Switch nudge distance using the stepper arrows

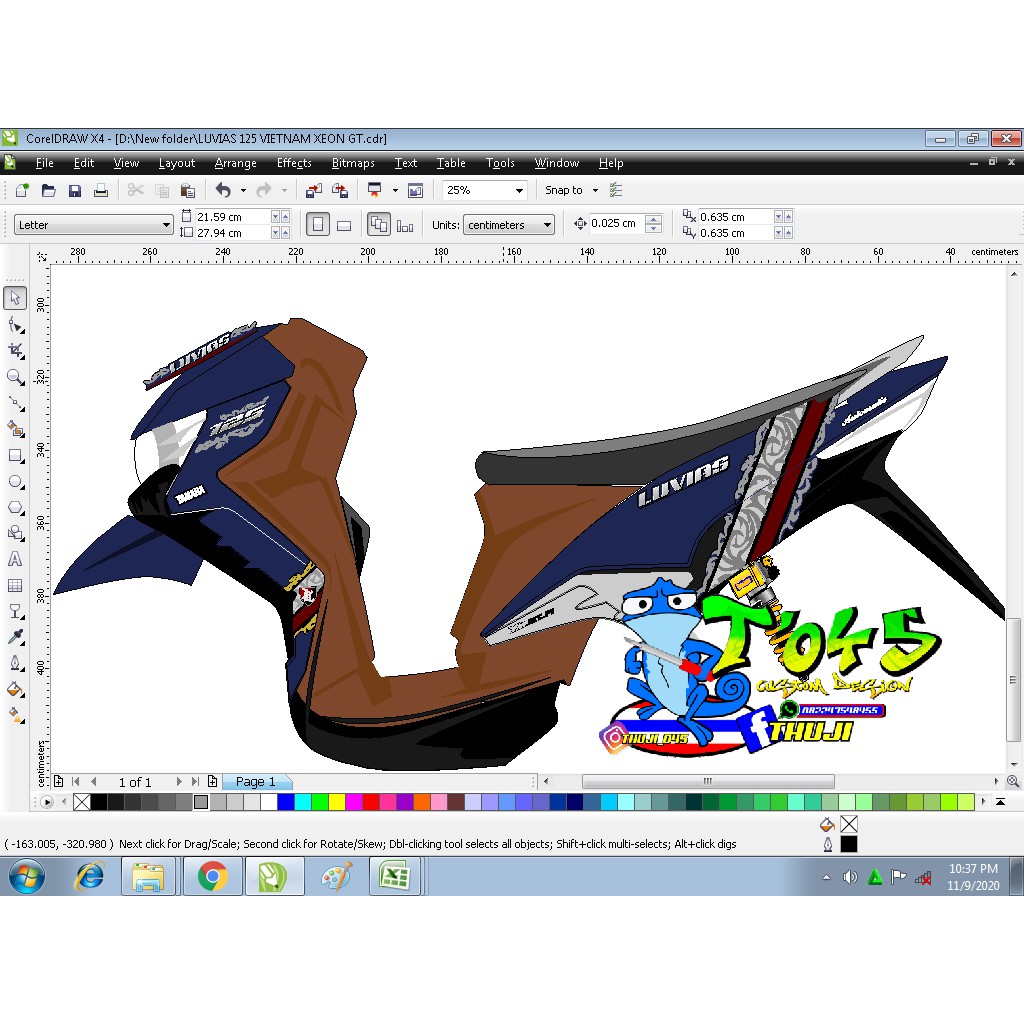[x=655, y=224]
